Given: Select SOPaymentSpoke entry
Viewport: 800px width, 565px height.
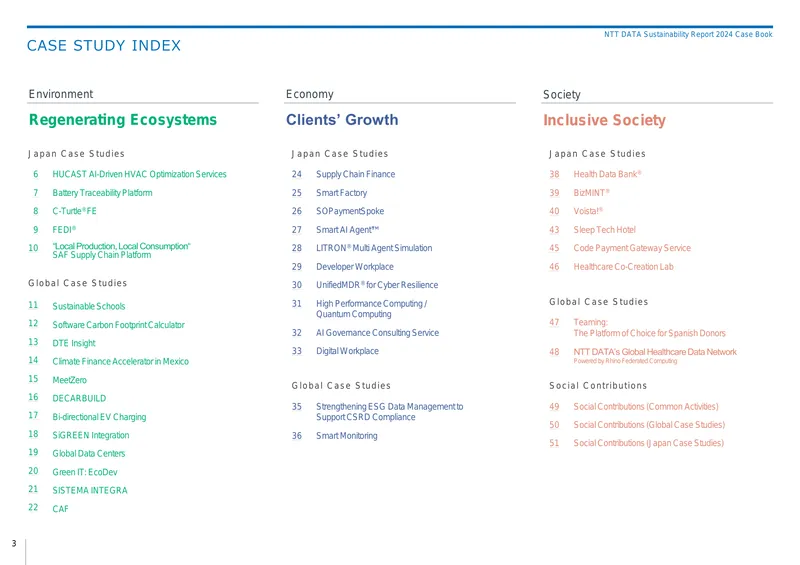Looking at the screenshot, I should pos(350,211).
